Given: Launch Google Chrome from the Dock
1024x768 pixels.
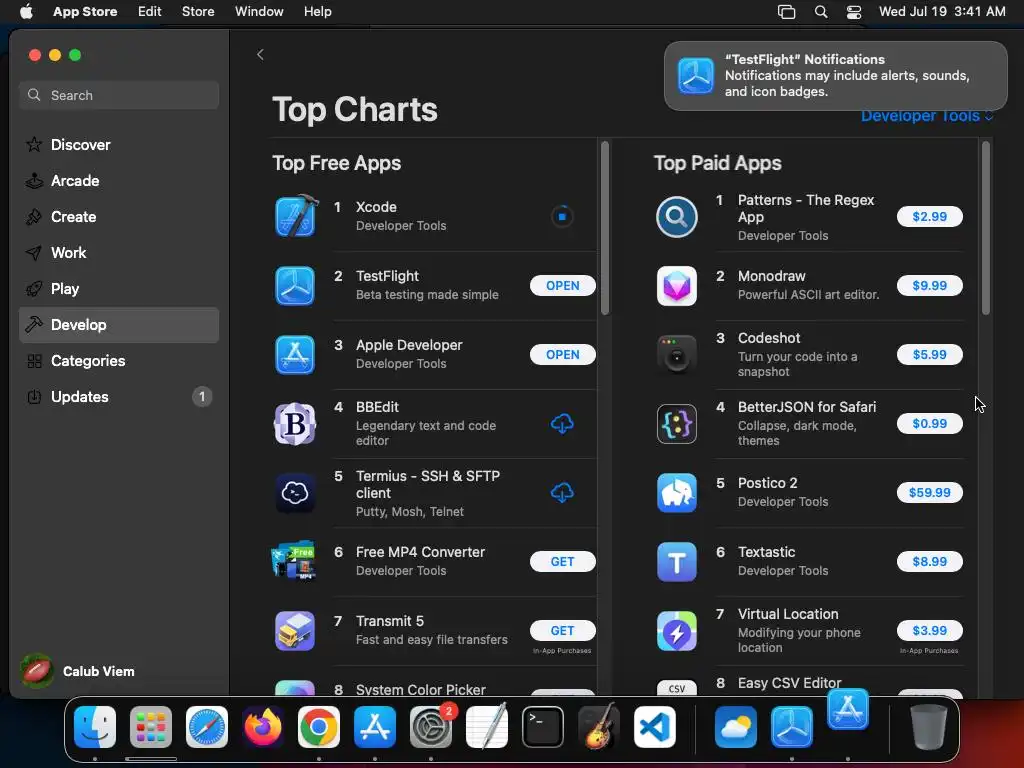Looking at the screenshot, I should [319, 727].
